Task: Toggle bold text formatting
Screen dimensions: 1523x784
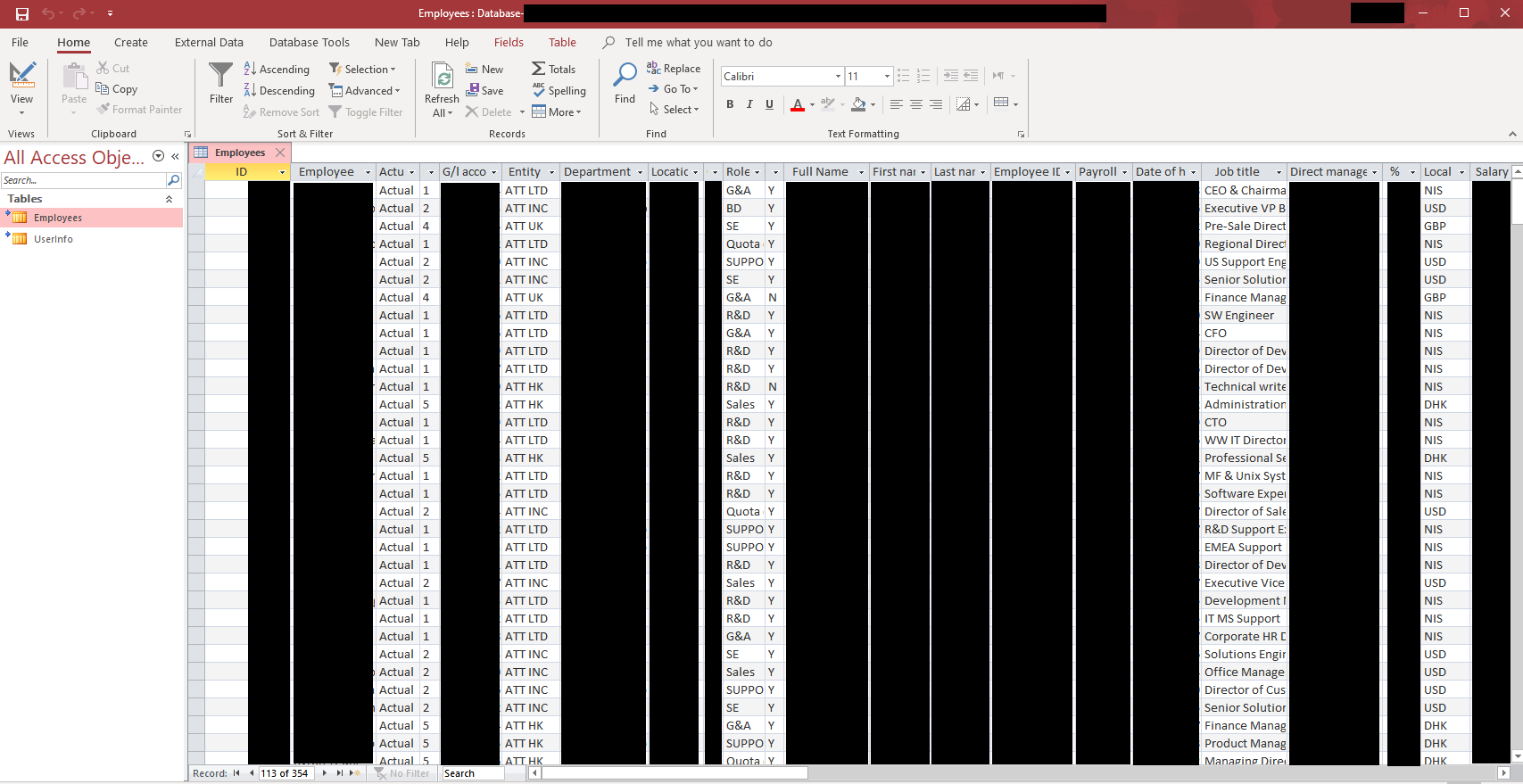Action: click(730, 104)
